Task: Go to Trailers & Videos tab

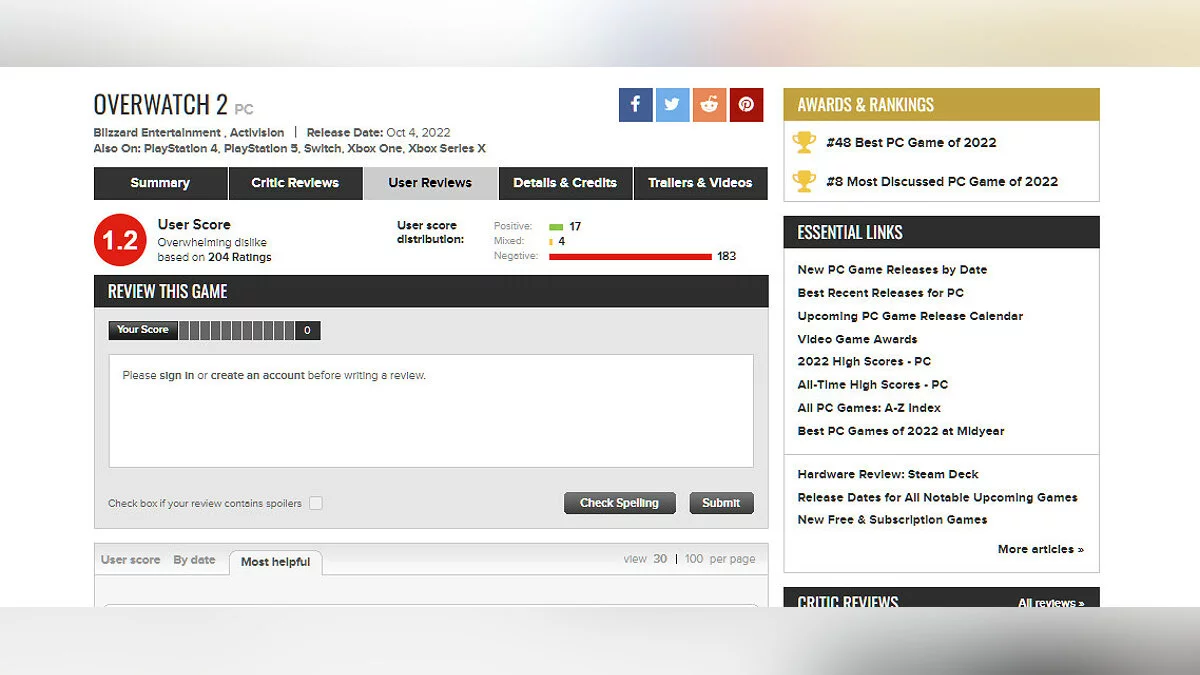Action: [x=700, y=183]
